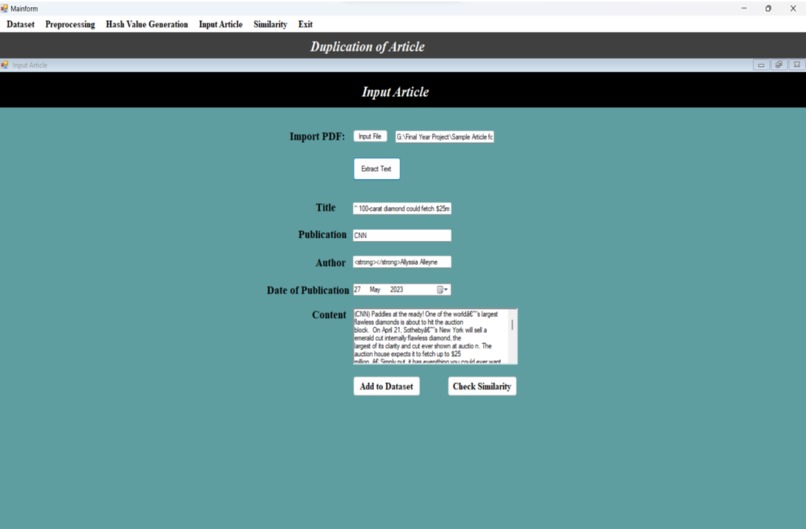Click the Content label
Viewport: 806px width, 529px height.
point(329,315)
